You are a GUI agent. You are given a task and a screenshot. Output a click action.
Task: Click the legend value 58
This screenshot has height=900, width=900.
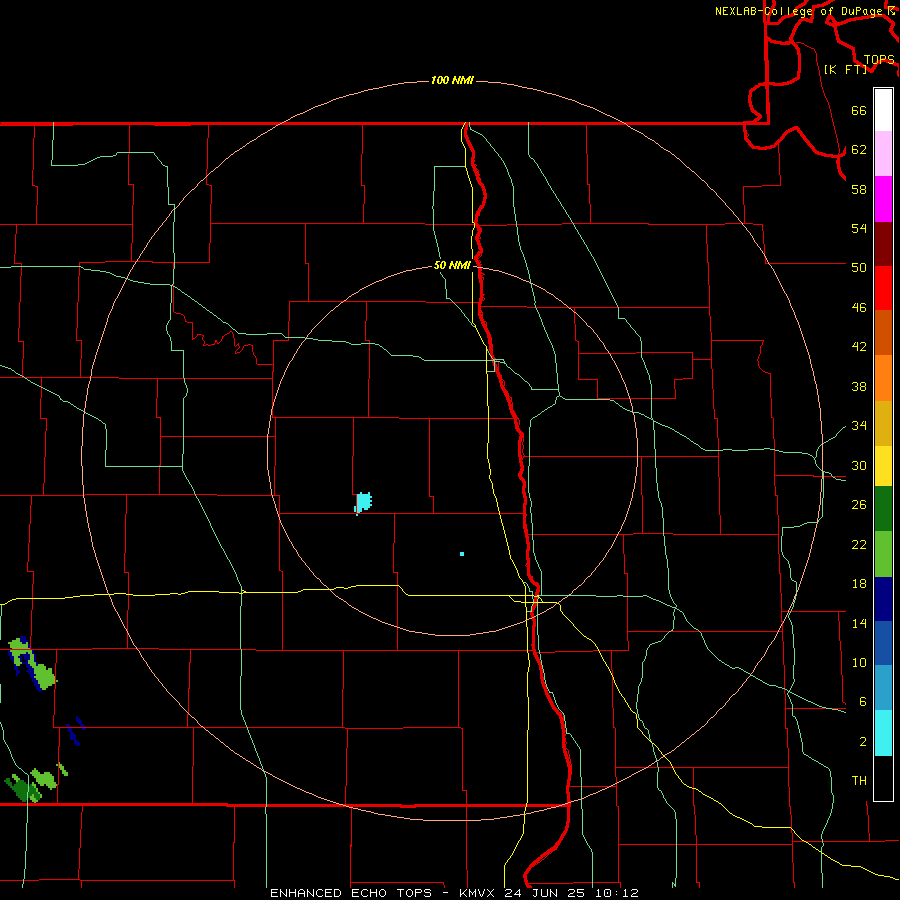click(859, 189)
